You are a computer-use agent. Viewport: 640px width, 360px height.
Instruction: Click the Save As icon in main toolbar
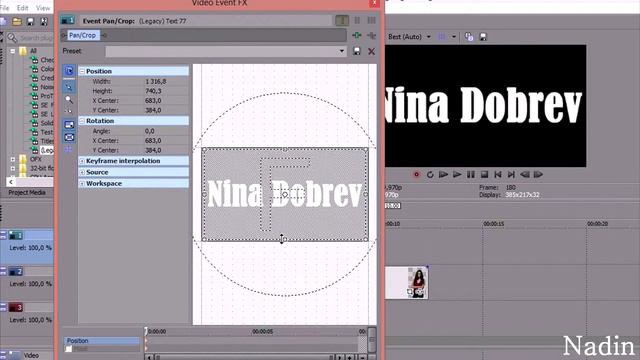click(x=44, y=21)
